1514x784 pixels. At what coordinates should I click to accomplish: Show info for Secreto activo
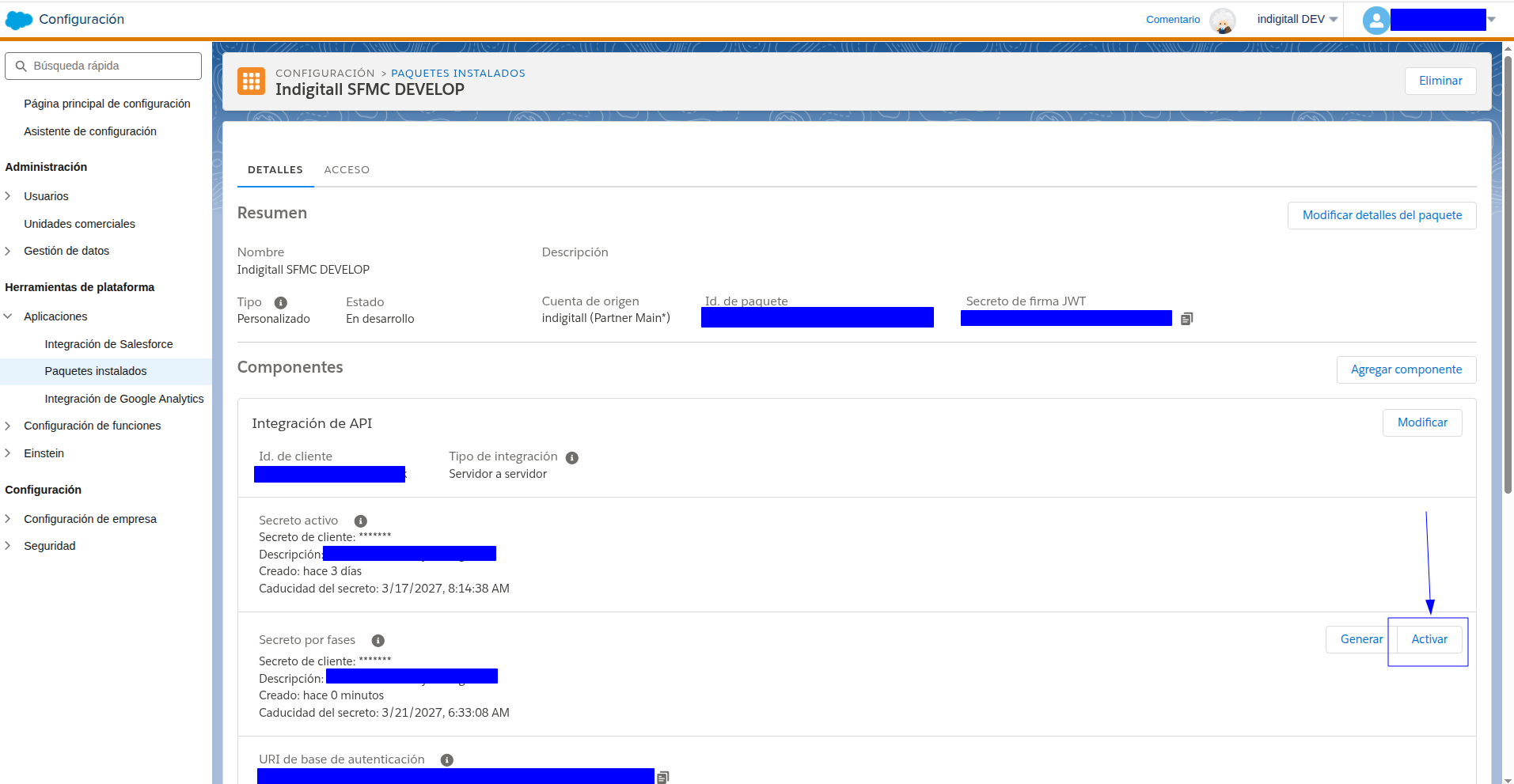click(361, 521)
